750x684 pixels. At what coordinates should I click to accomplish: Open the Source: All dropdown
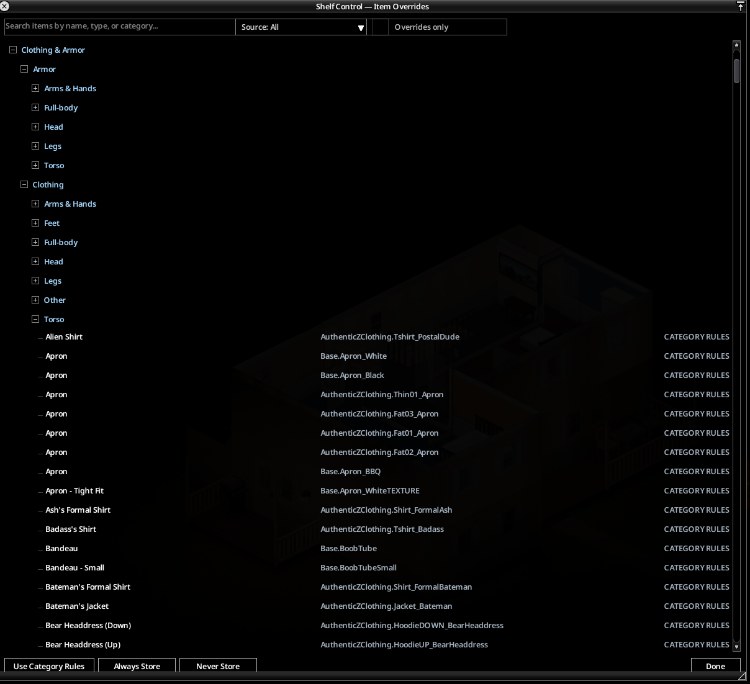pyautogui.click(x=301, y=27)
